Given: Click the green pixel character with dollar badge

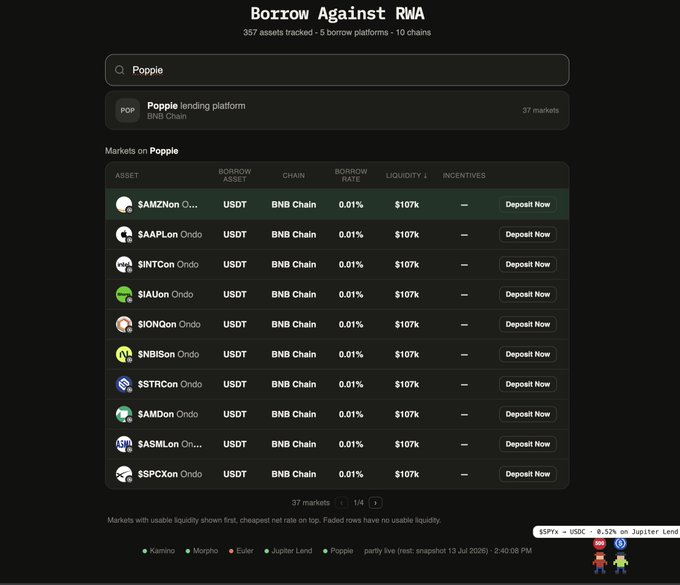Looking at the screenshot, I should click(621, 562).
